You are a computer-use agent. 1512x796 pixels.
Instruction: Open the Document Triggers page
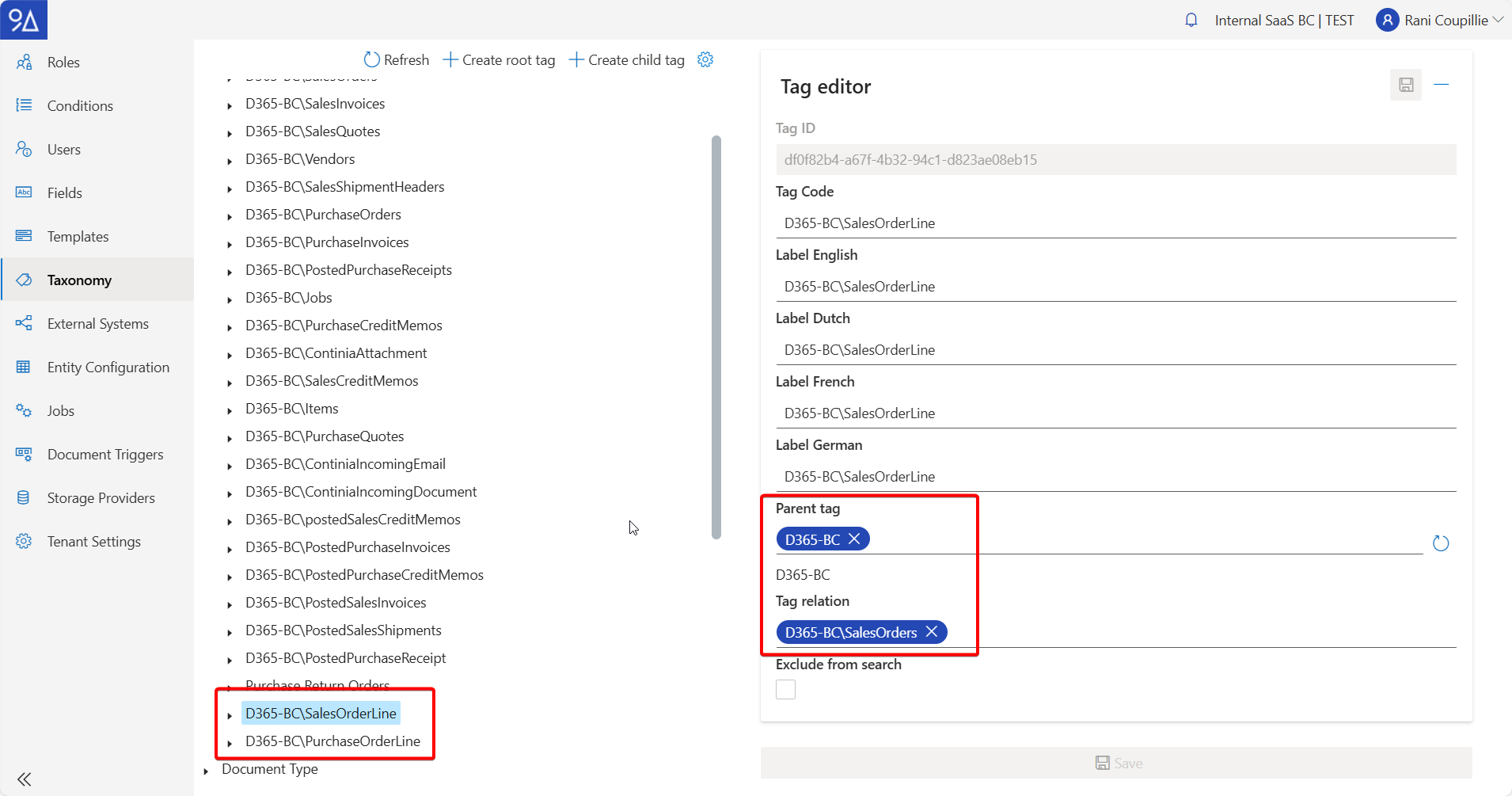(x=105, y=455)
